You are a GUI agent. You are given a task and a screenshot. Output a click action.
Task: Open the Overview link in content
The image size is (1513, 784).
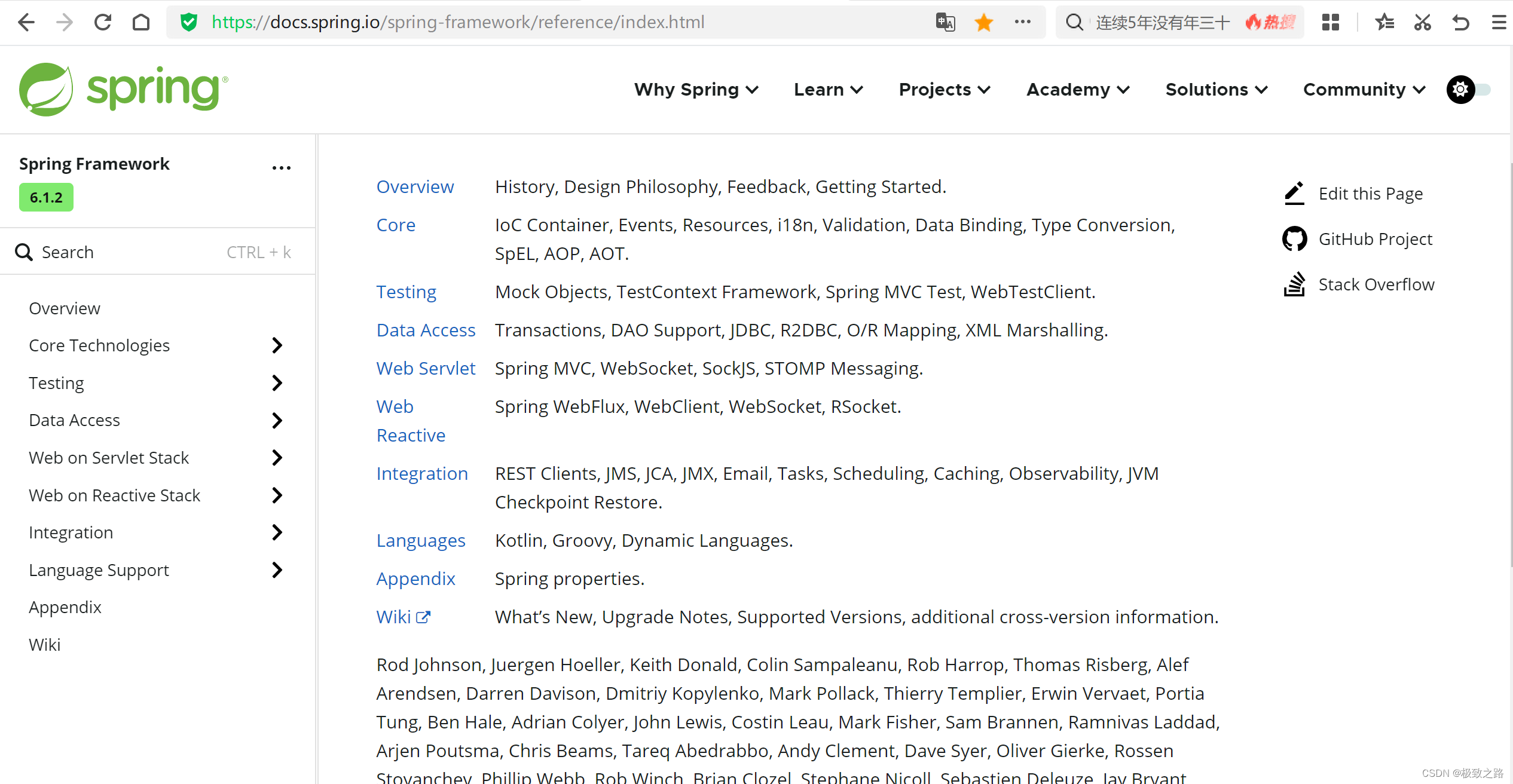click(415, 187)
